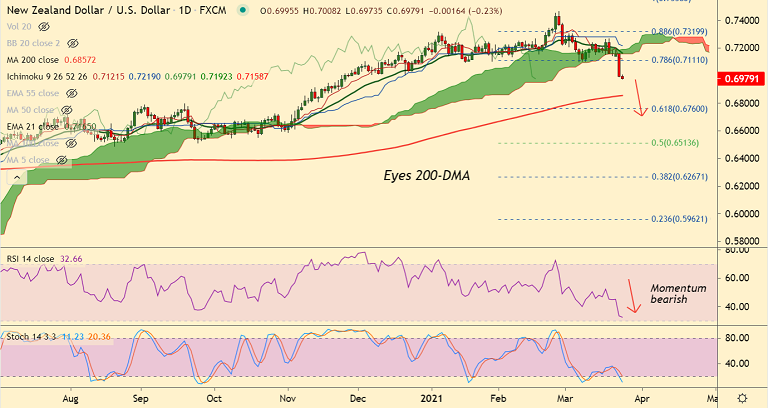Click the 0.5(0.65136) Fibonacci level label
This screenshot has height=408, width=768.
(x=675, y=143)
